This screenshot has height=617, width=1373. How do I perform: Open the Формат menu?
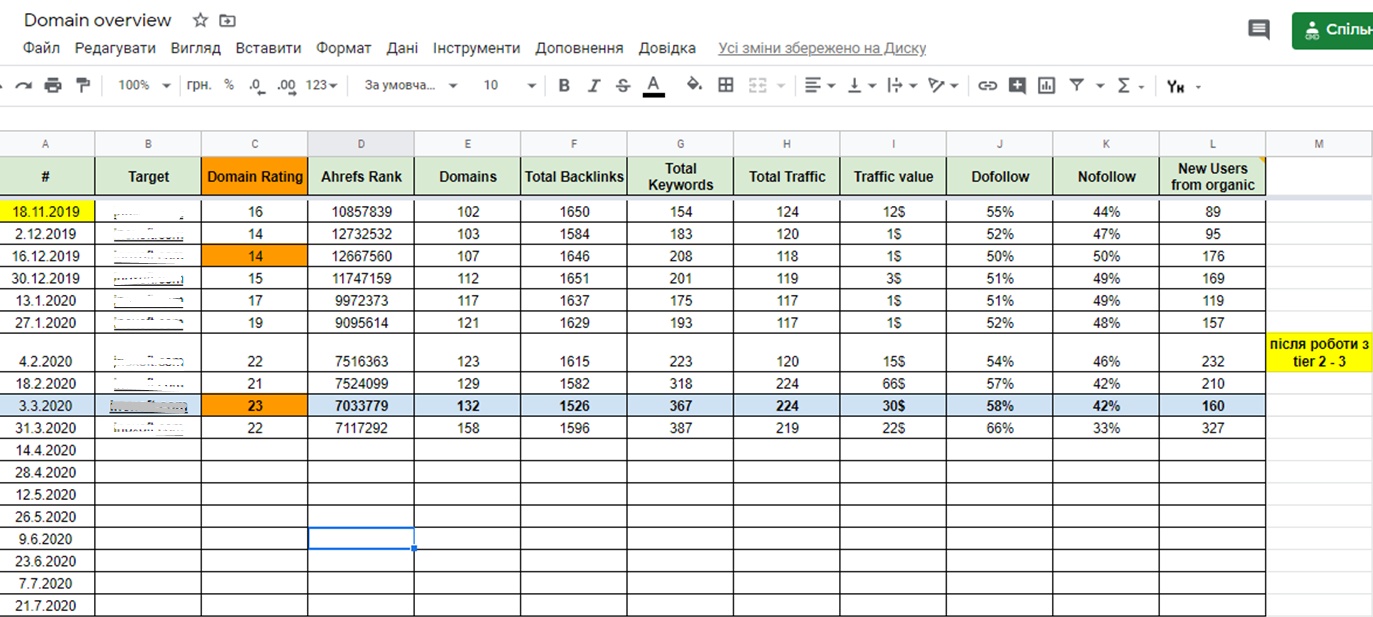point(343,48)
